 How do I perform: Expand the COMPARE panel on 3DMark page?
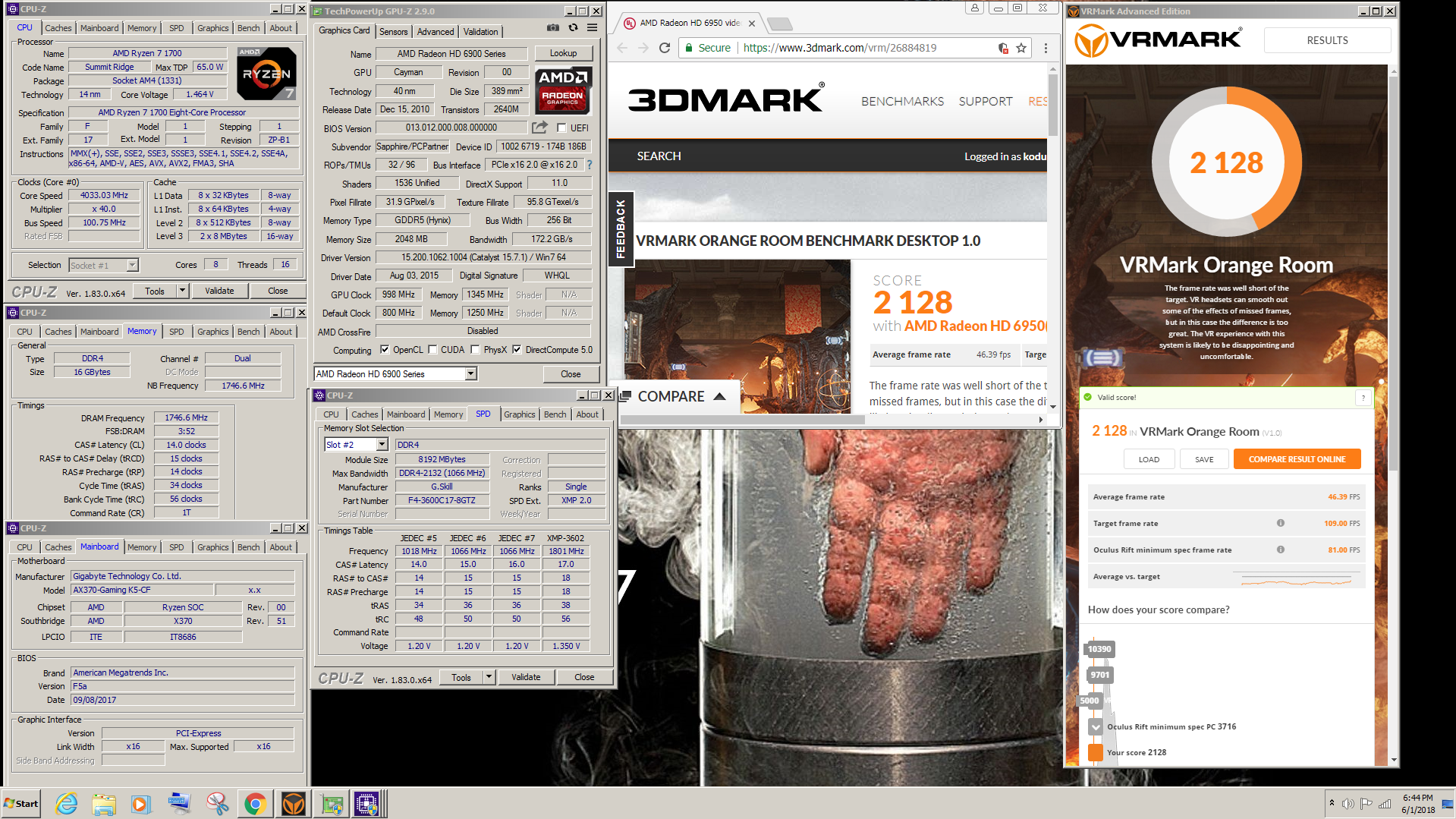click(674, 396)
